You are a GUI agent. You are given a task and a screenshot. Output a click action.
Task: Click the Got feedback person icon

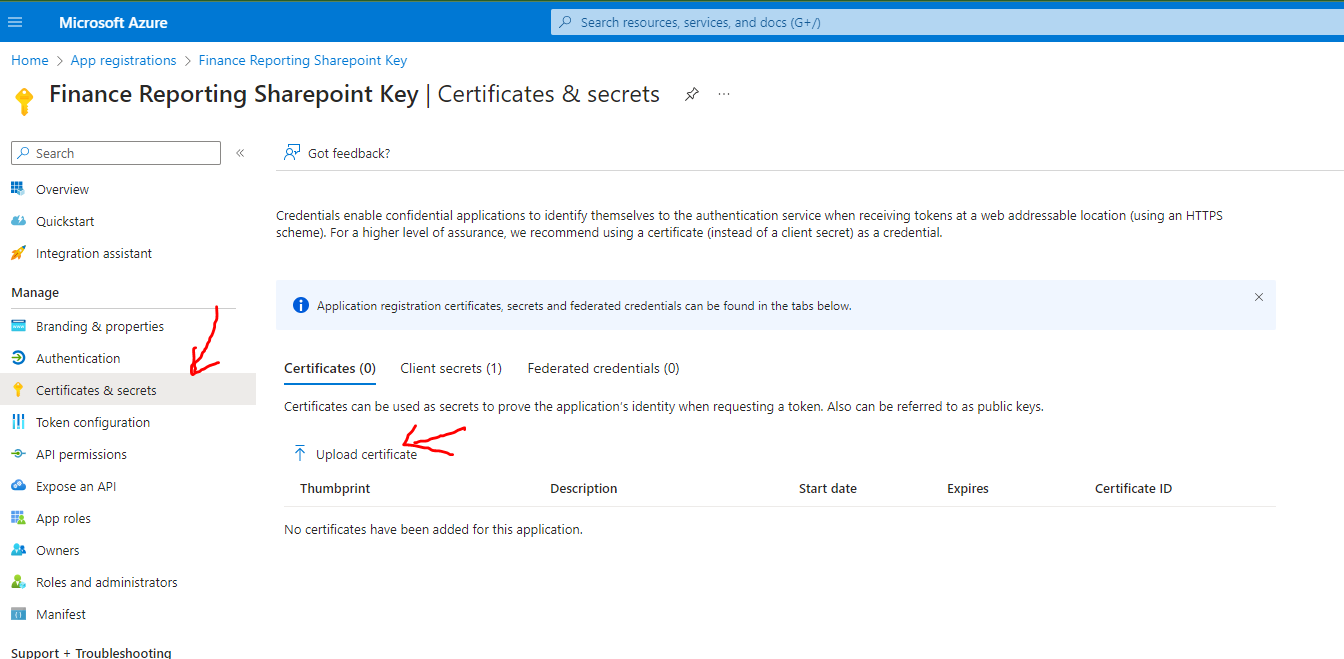[292, 152]
